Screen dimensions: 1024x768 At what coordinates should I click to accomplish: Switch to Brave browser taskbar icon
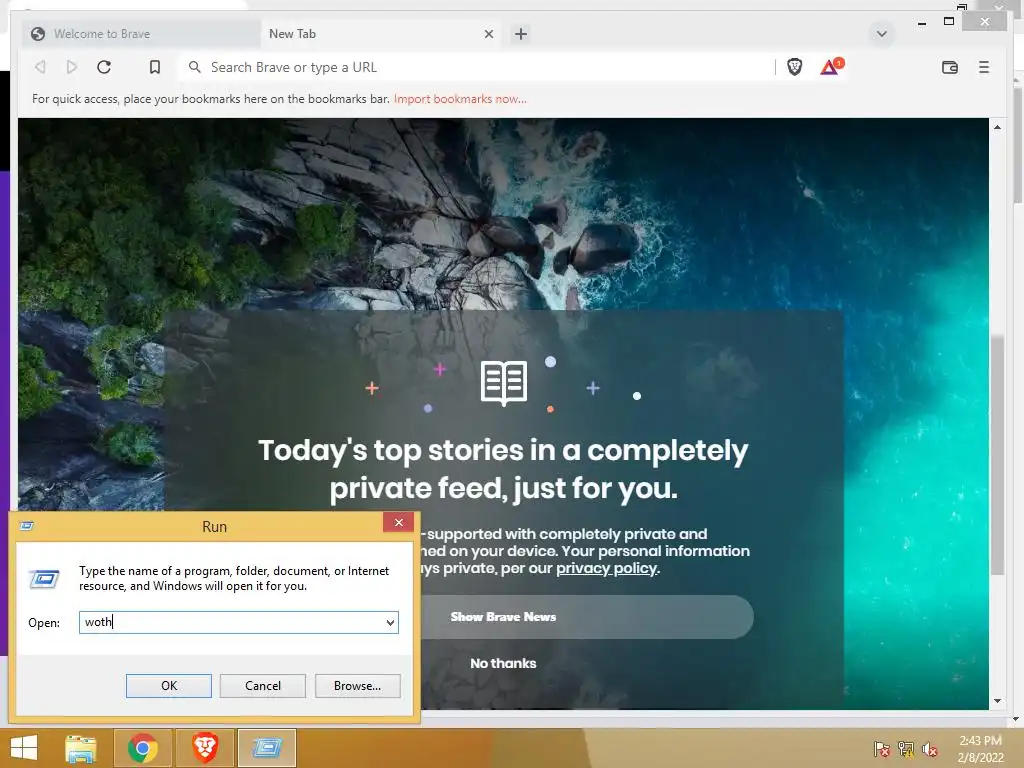pyautogui.click(x=204, y=748)
